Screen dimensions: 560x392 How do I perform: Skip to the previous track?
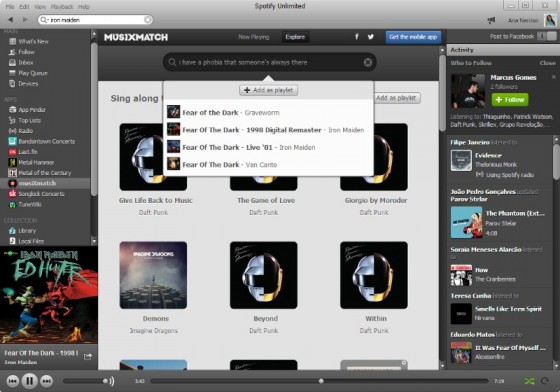pos(12,381)
